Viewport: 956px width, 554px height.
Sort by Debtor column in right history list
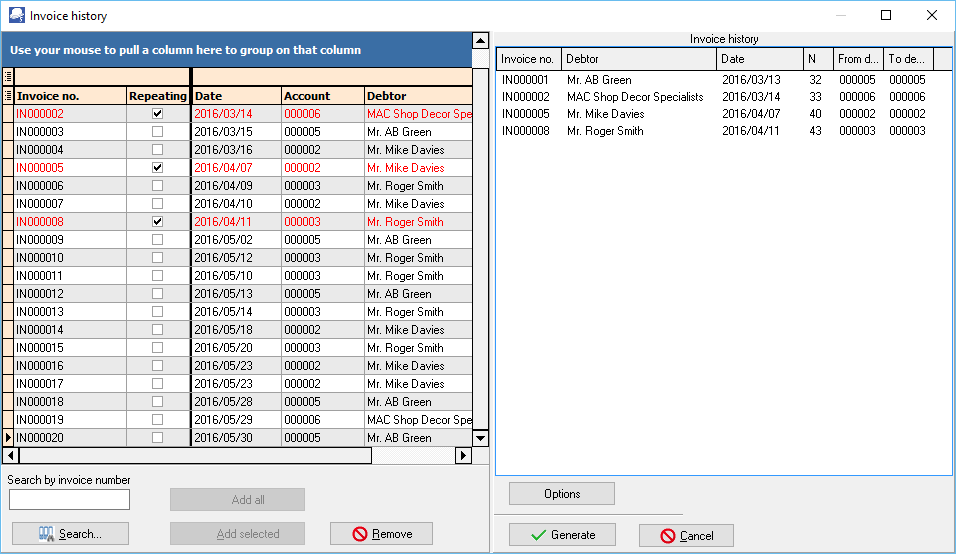click(638, 59)
